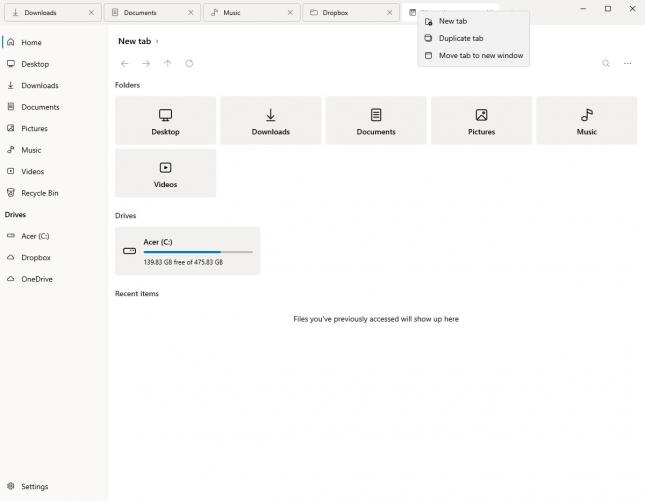Open Settings at sidebar bottom
645x501 pixels.
53,486
